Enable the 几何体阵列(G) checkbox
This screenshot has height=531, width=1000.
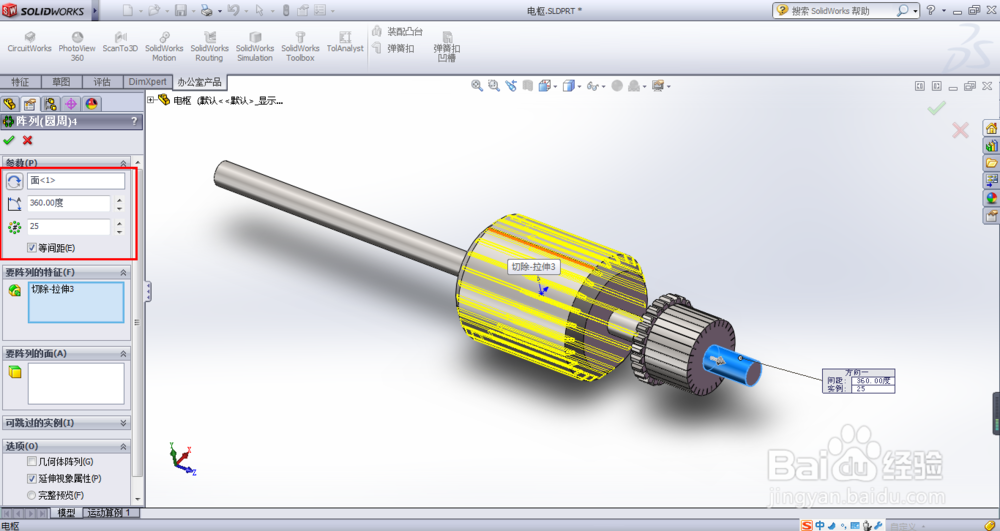32,462
